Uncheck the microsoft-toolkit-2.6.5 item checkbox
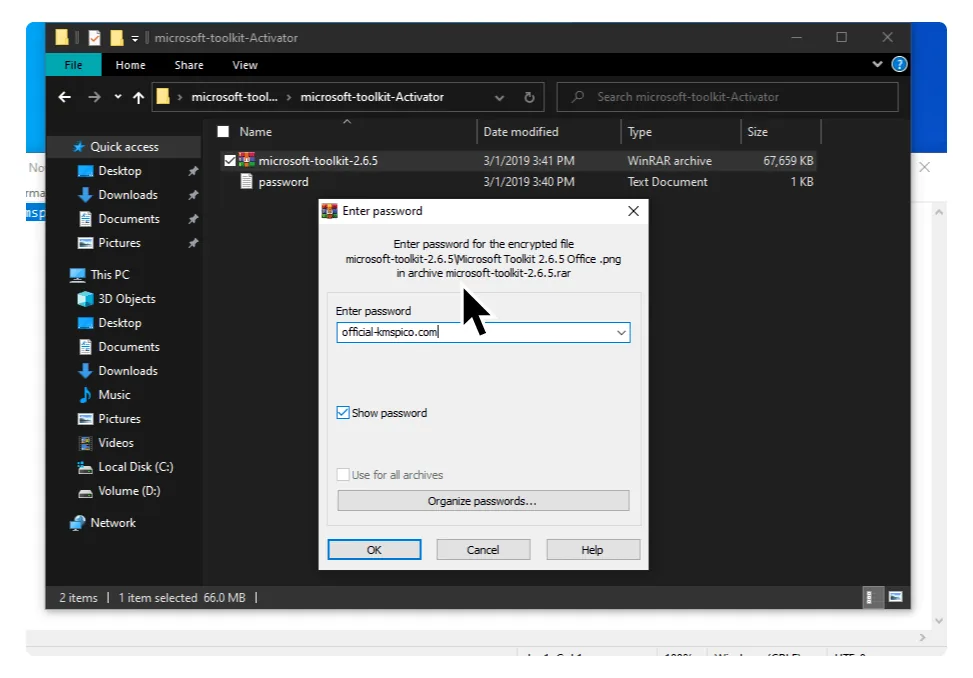This screenshot has height=678, width=973. pyautogui.click(x=230, y=161)
